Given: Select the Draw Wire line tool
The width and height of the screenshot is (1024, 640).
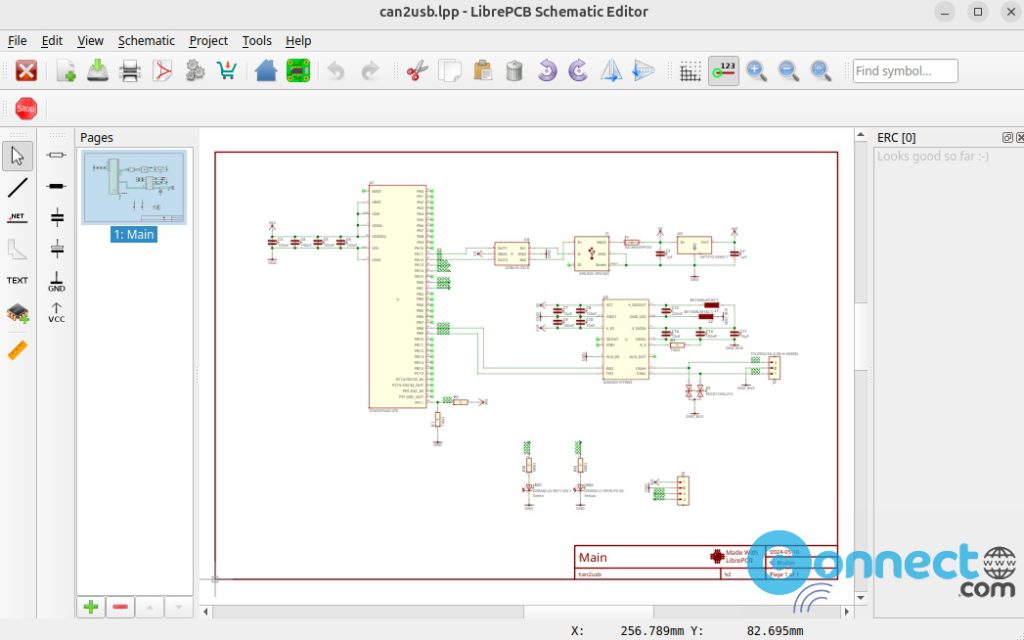Looking at the screenshot, I should coord(18,188).
